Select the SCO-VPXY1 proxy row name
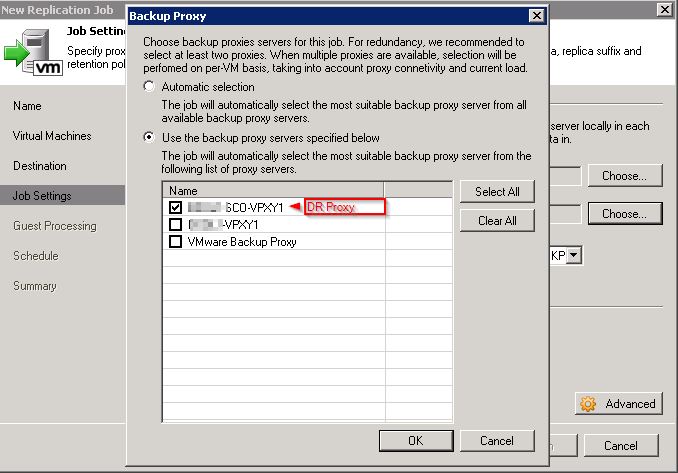This screenshot has width=678, height=473. click(236, 208)
